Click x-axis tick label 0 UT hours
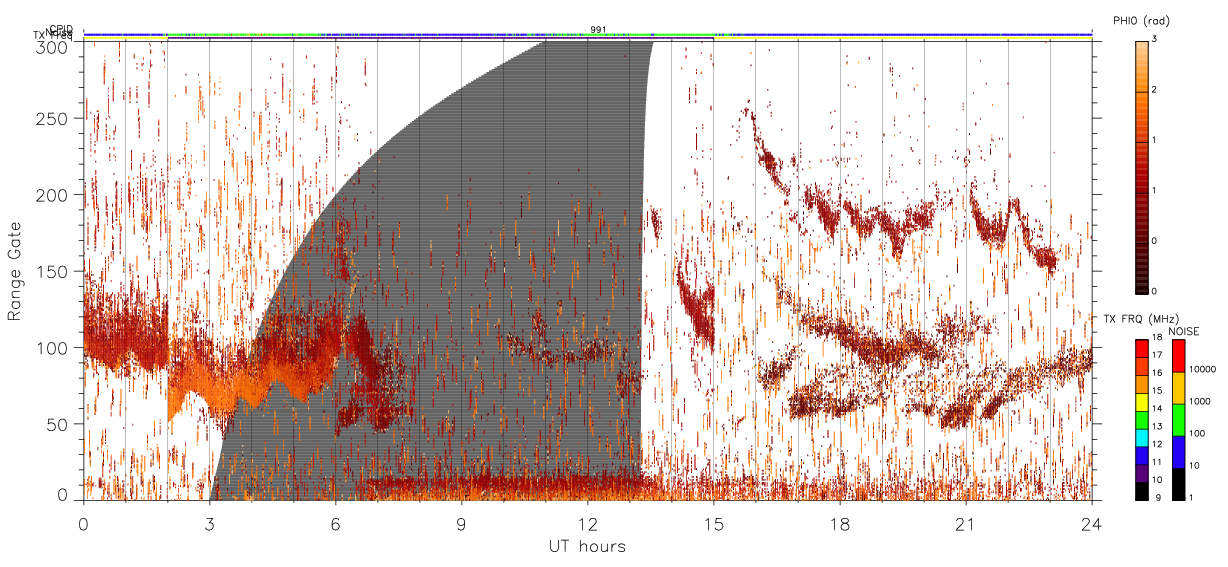The width and height of the screenshot is (1228, 567). [x=84, y=524]
